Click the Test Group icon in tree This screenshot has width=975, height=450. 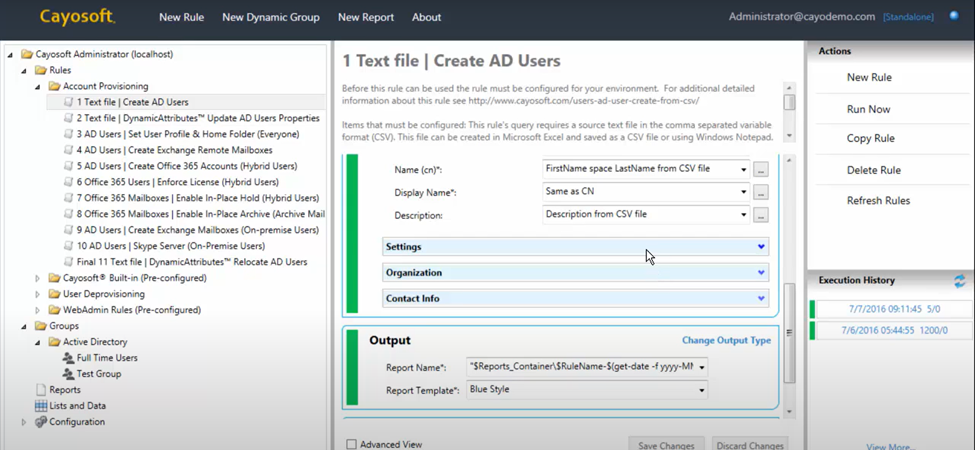(68, 374)
